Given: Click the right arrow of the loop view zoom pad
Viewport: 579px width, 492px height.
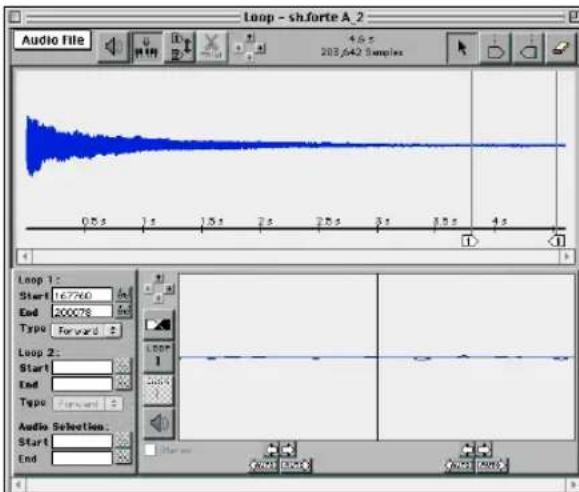Looking at the screenshot, I should point(169,288).
